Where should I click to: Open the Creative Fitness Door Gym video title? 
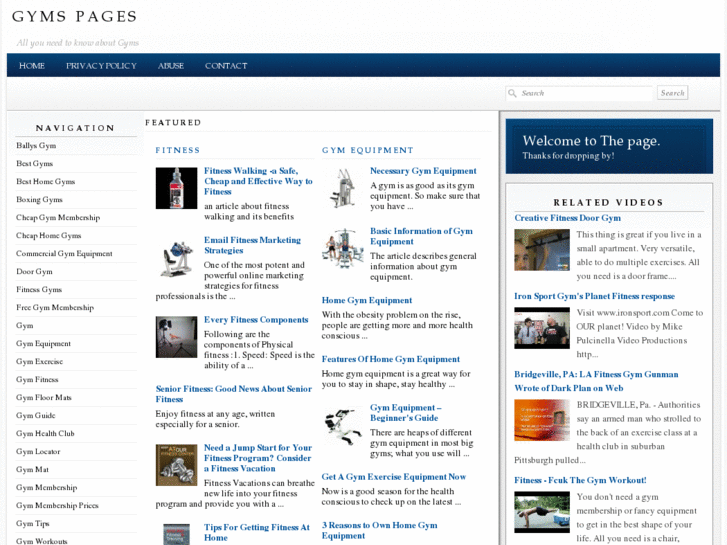(568, 218)
